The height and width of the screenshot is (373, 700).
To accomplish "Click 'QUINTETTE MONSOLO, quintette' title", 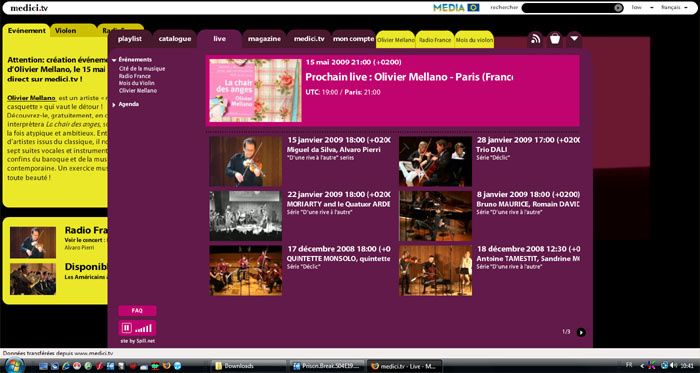I will coord(338,259).
